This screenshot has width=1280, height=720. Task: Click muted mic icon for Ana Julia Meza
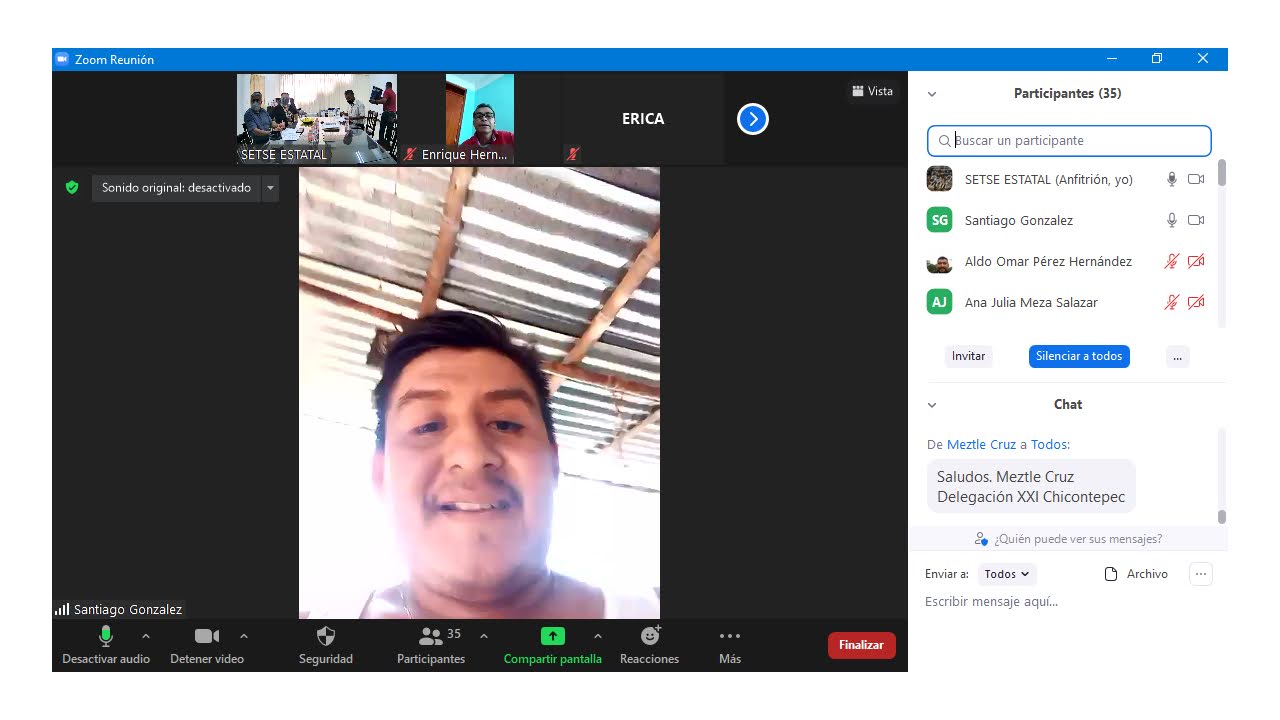[x=1172, y=302]
